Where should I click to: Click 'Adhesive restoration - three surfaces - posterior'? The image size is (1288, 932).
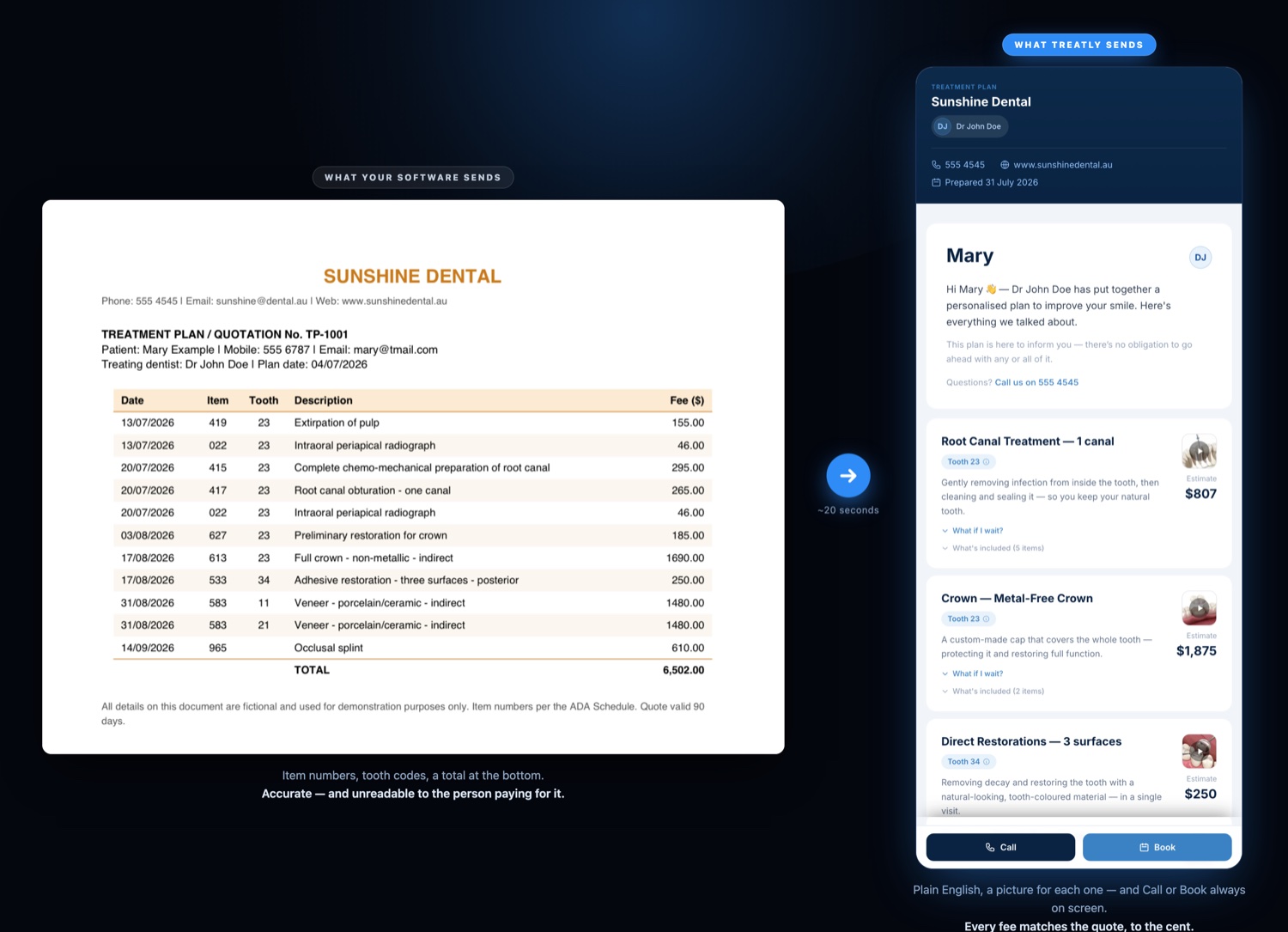coord(406,581)
